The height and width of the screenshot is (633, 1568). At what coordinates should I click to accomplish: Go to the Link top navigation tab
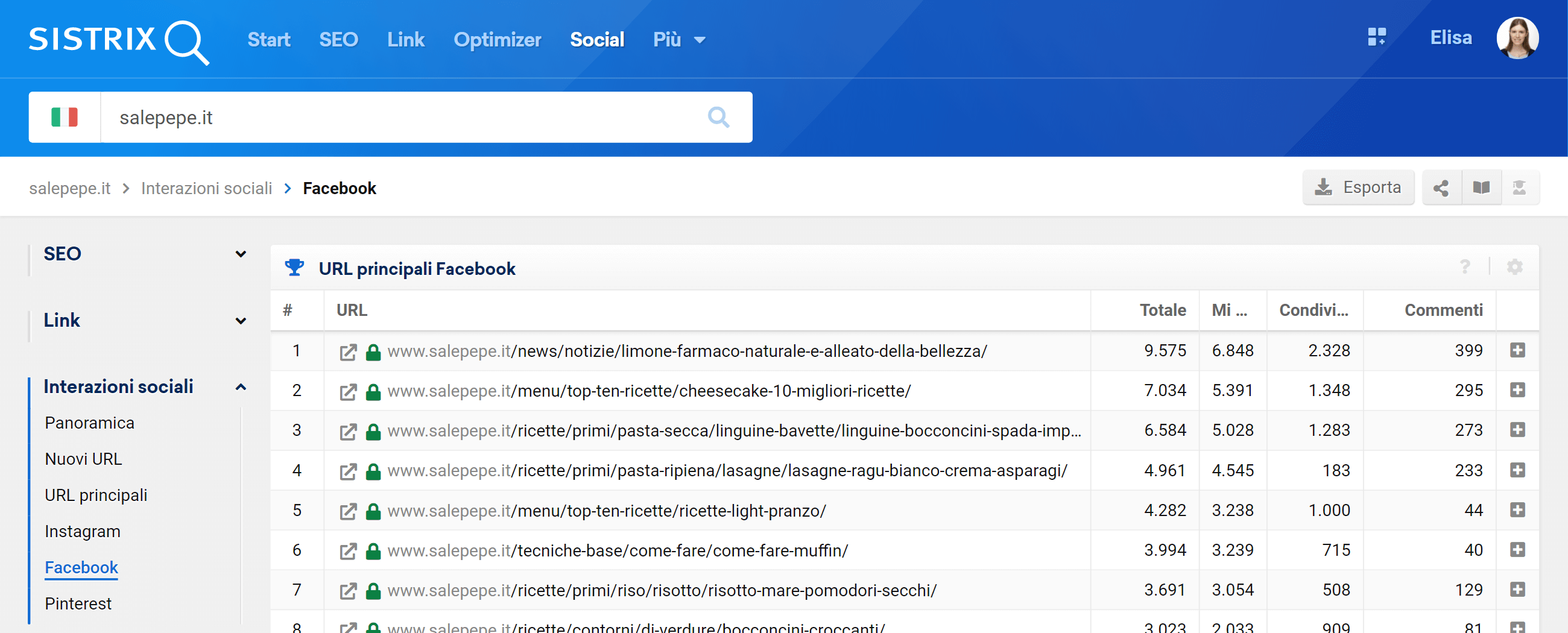[405, 40]
